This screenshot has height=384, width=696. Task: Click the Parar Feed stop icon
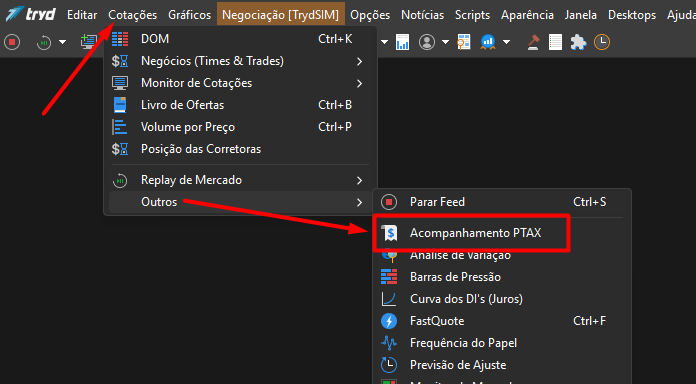389,202
